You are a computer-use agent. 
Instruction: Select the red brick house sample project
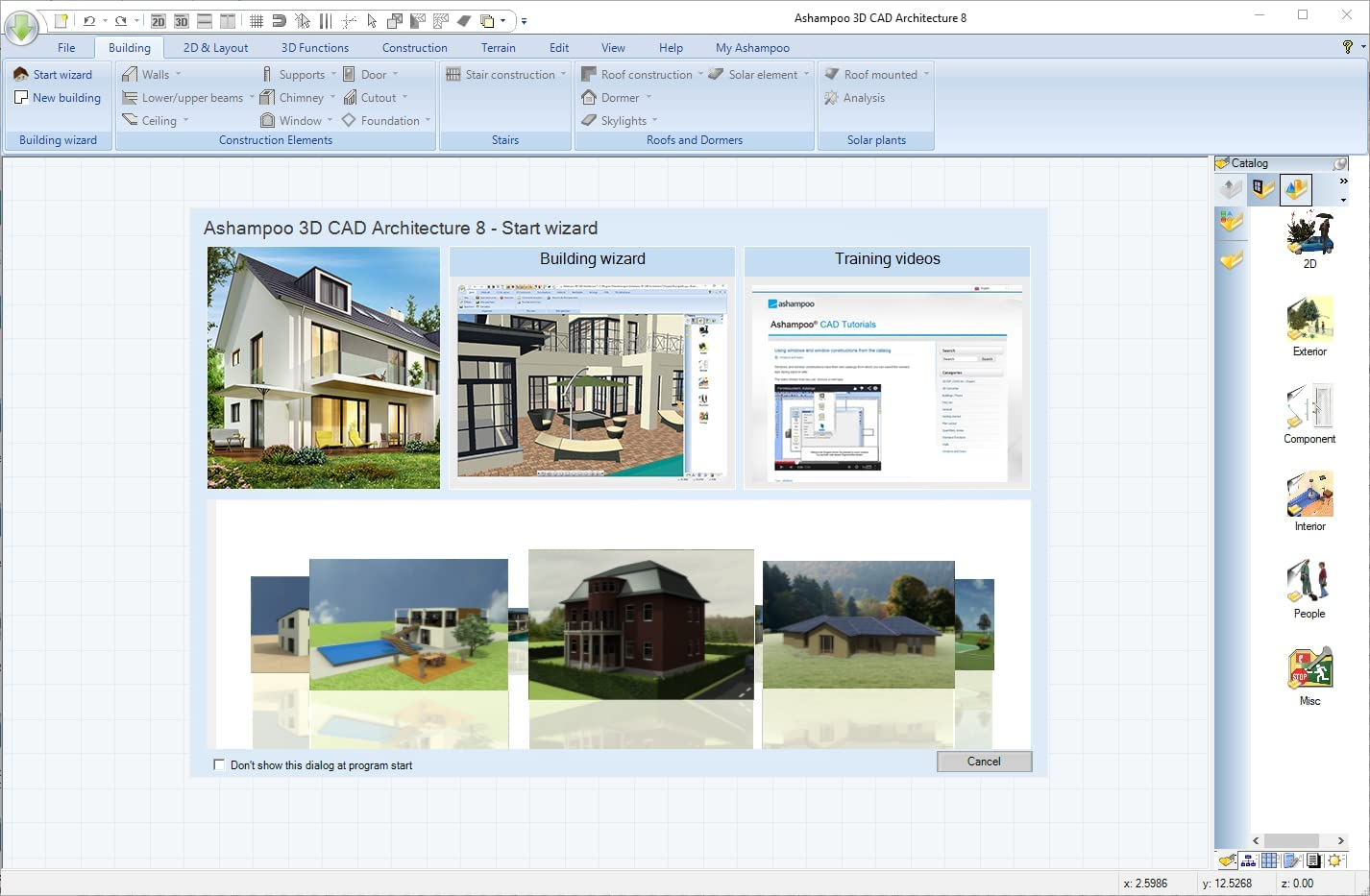click(x=641, y=624)
